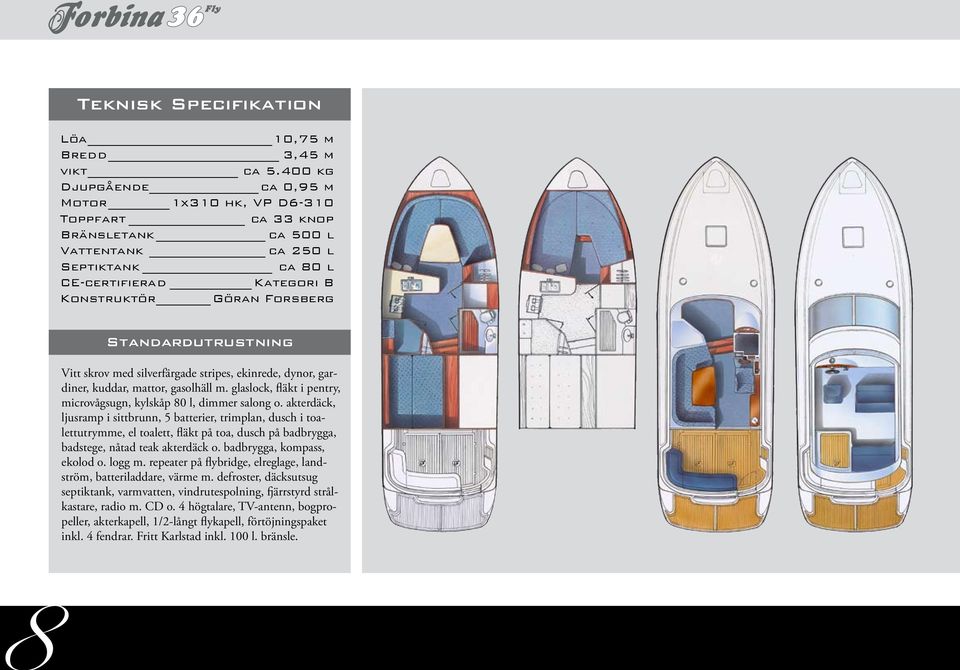Click the '3,45 m' beam value
960x670 pixels.
[x=309, y=156]
